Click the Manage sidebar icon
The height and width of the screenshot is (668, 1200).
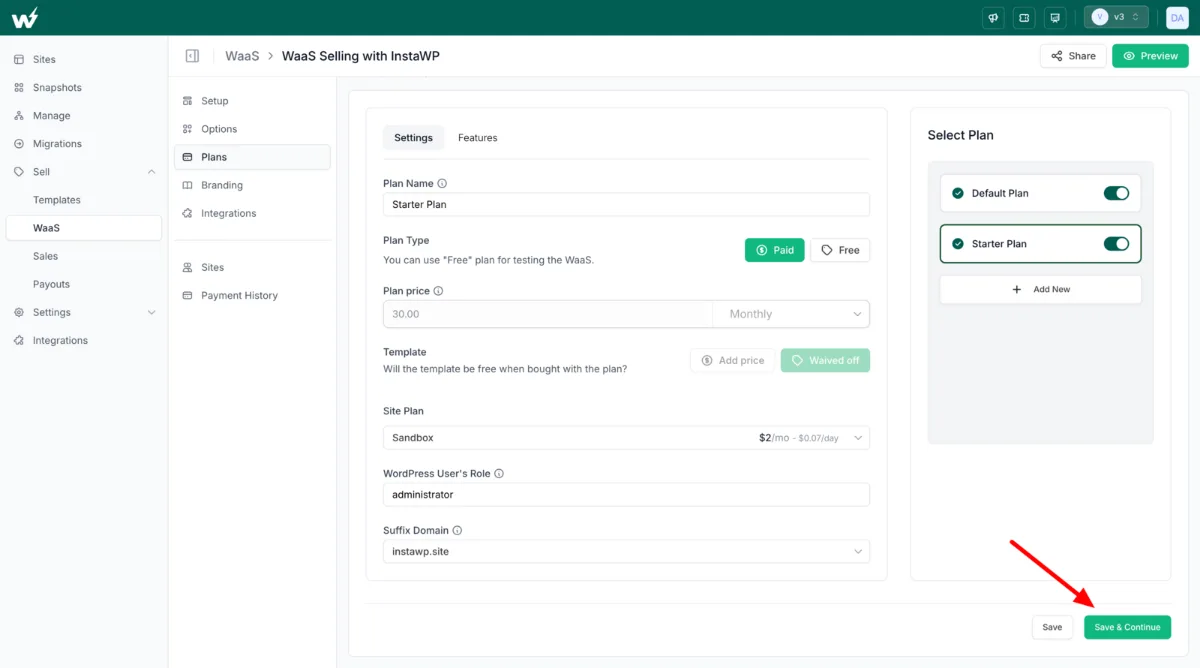coord(19,115)
